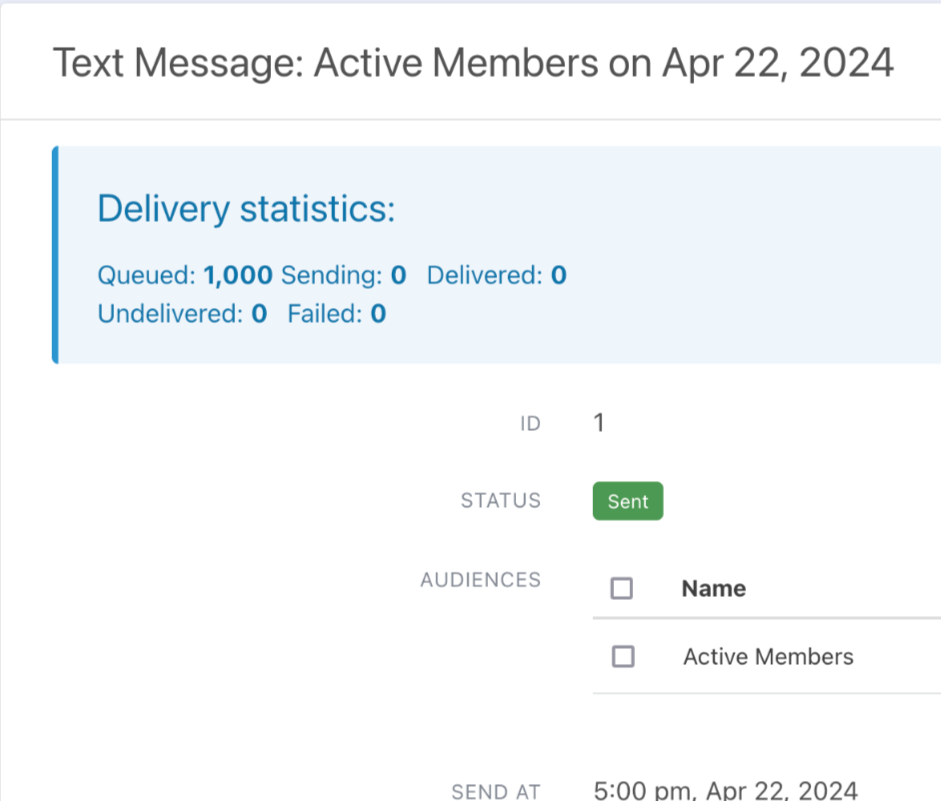The height and width of the screenshot is (801, 941).
Task: Click the Name column header
Action: pyautogui.click(x=713, y=589)
